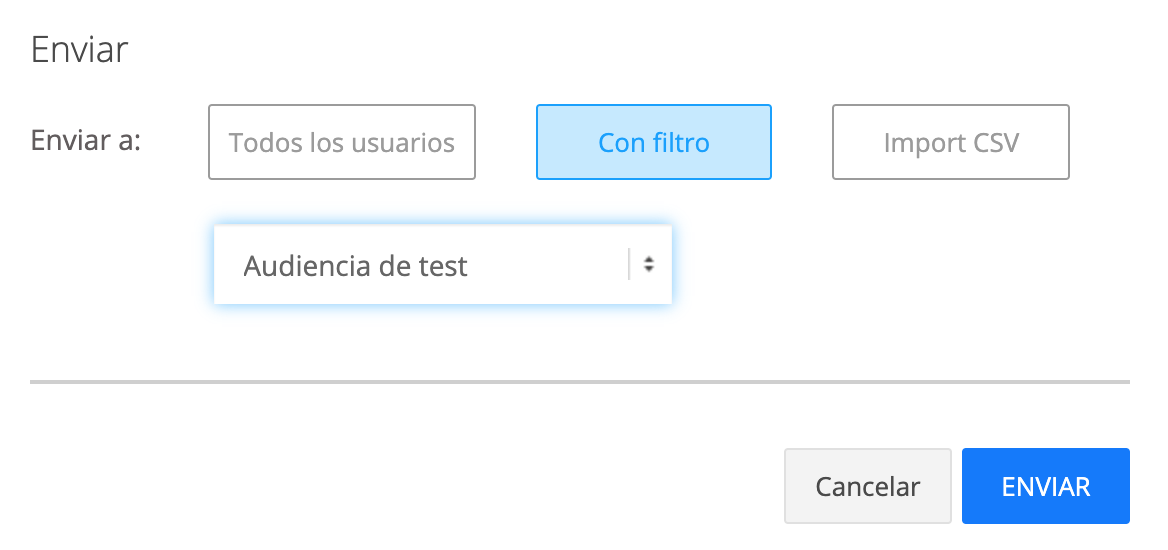Open the 'Audiencia de test' dropdown

442,265
